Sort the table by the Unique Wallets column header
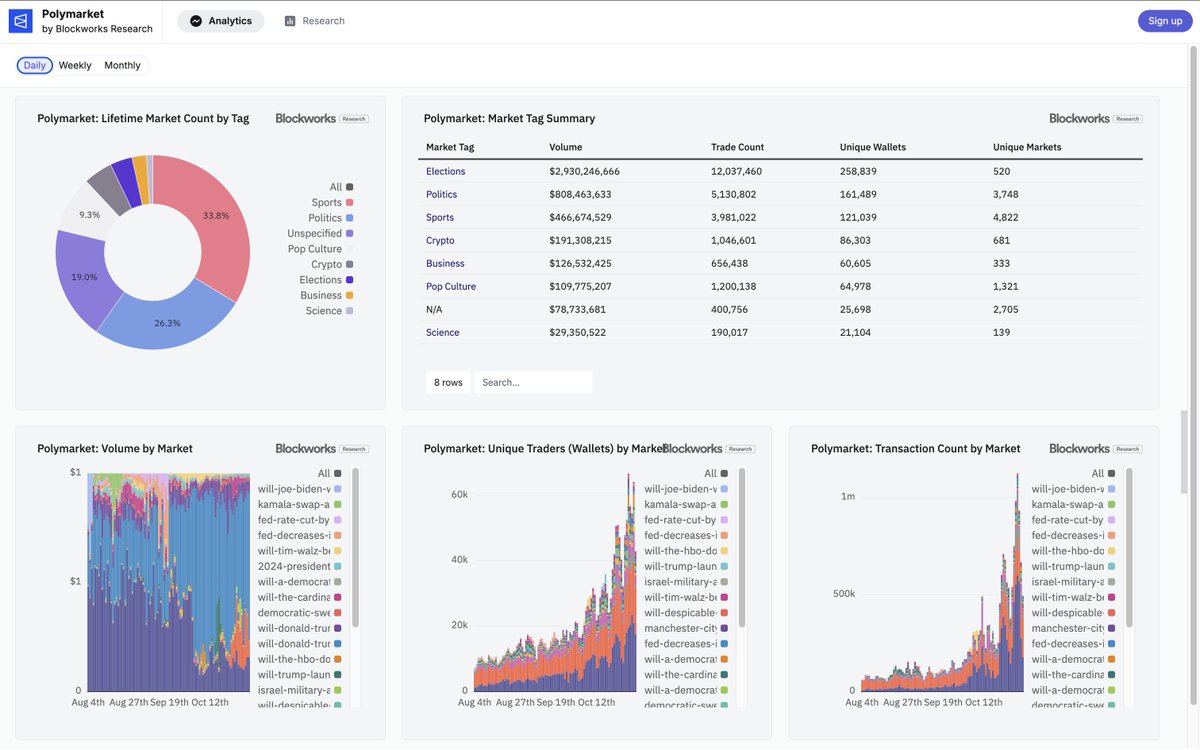1200x750 pixels. 873,147
